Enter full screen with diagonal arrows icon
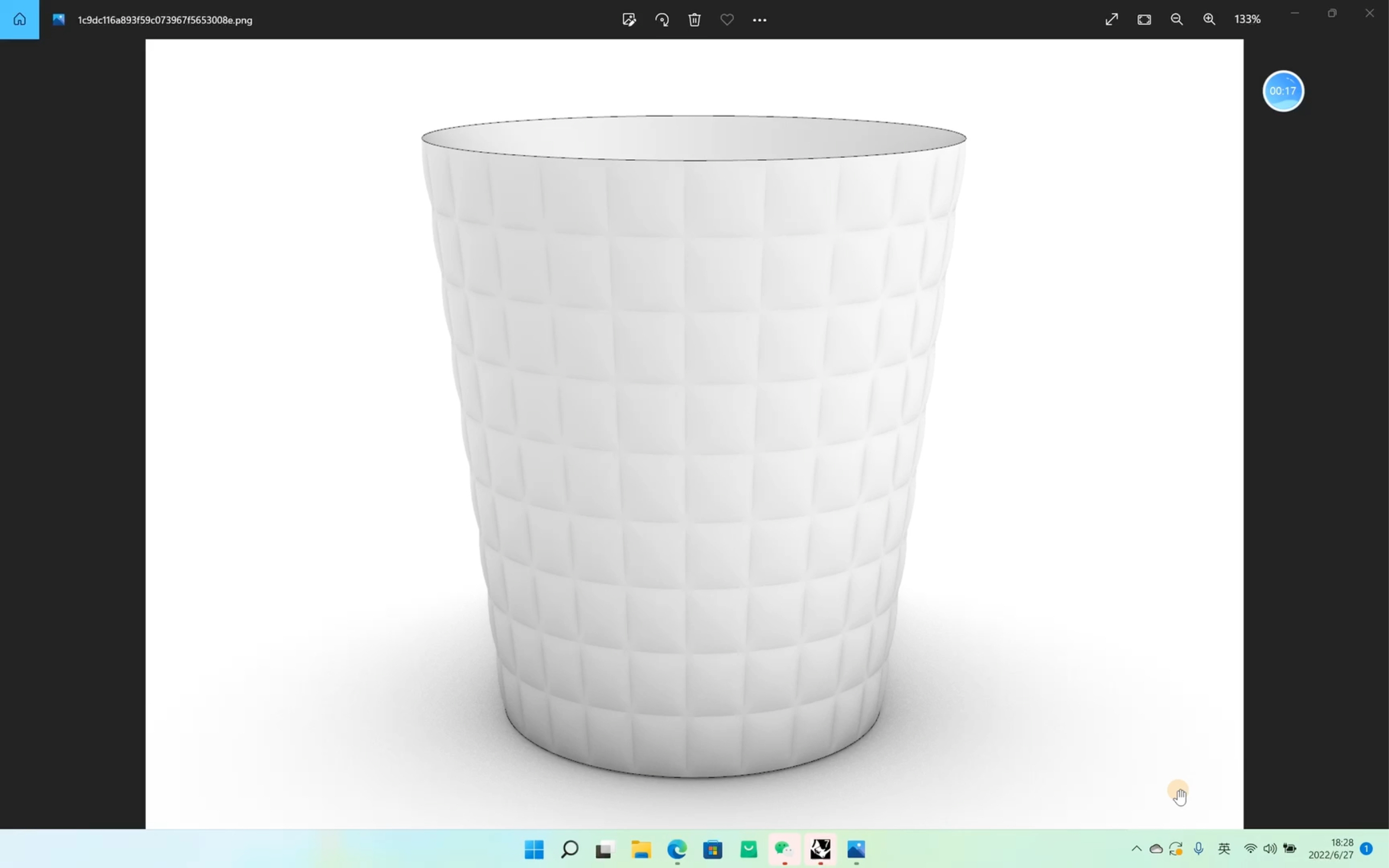The width and height of the screenshot is (1389, 868). pyautogui.click(x=1112, y=20)
